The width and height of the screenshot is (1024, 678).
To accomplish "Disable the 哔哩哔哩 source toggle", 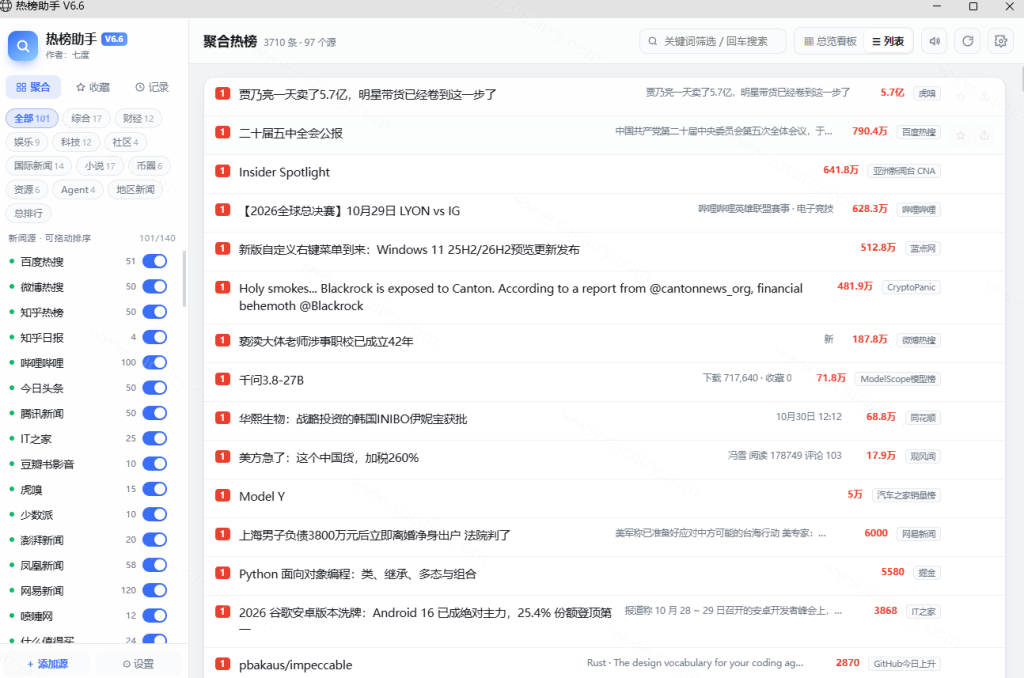I will click(x=155, y=363).
